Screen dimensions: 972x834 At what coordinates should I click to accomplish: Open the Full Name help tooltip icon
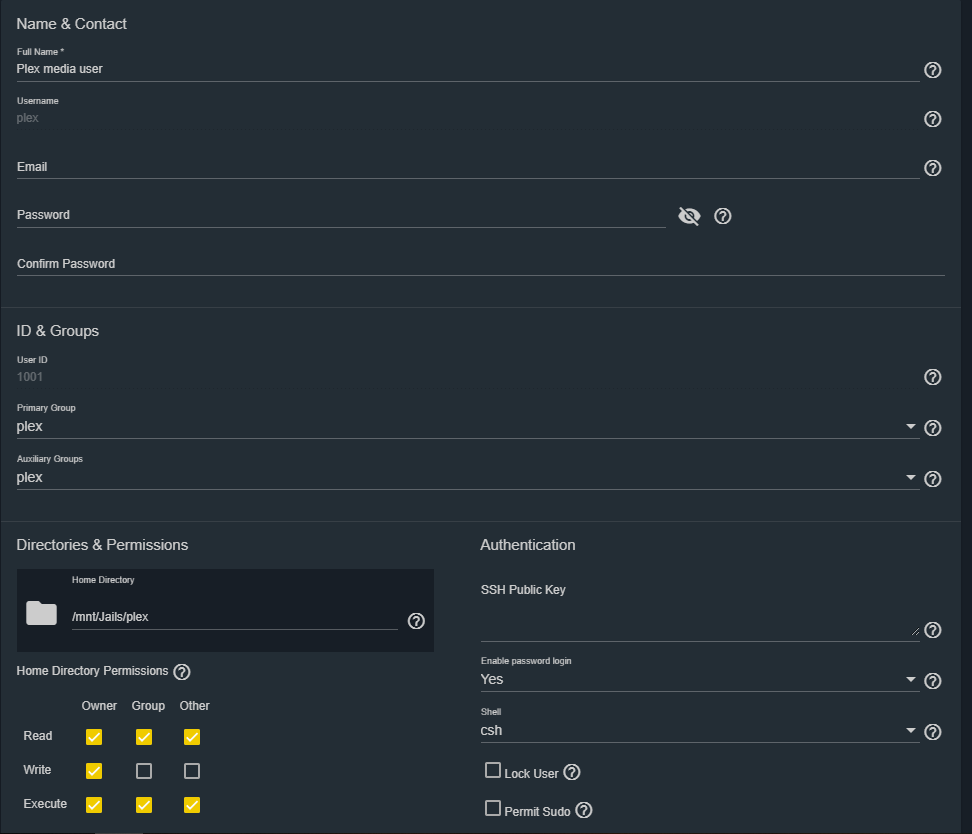click(x=932, y=70)
